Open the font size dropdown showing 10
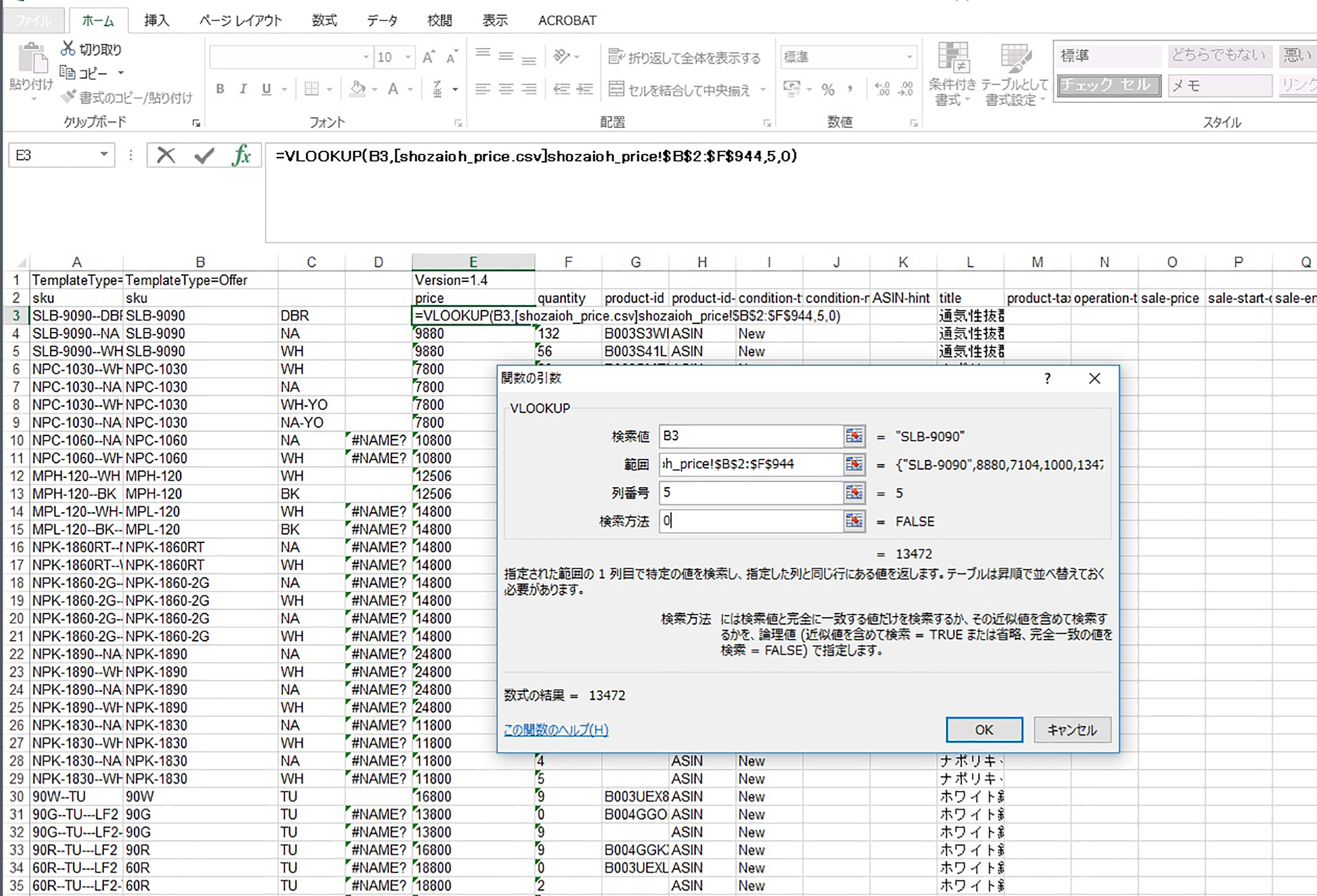This screenshot has width=1317, height=896. 408,57
